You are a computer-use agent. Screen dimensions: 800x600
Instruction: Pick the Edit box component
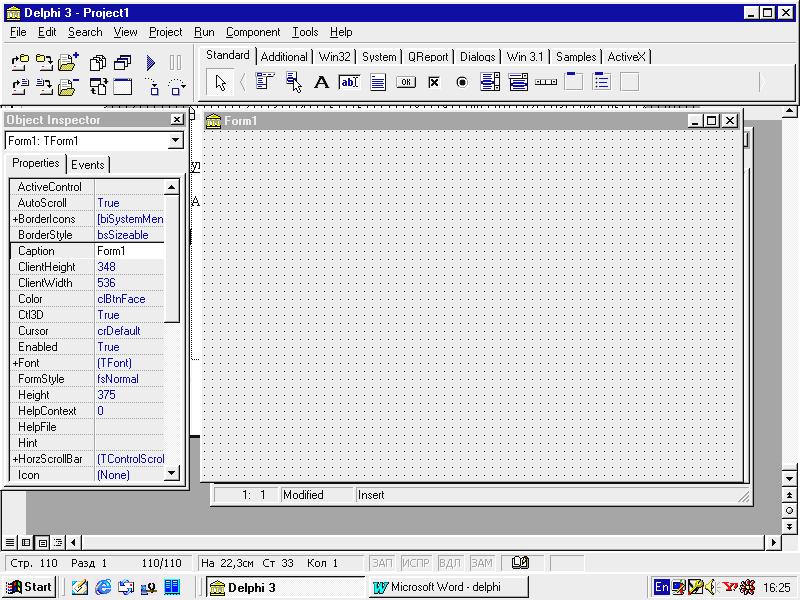[x=349, y=82]
